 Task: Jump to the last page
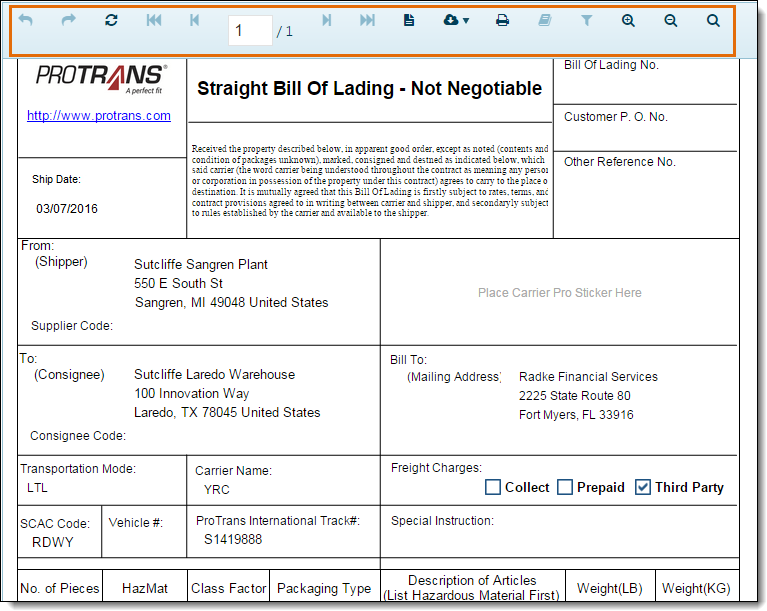[367, 20]
